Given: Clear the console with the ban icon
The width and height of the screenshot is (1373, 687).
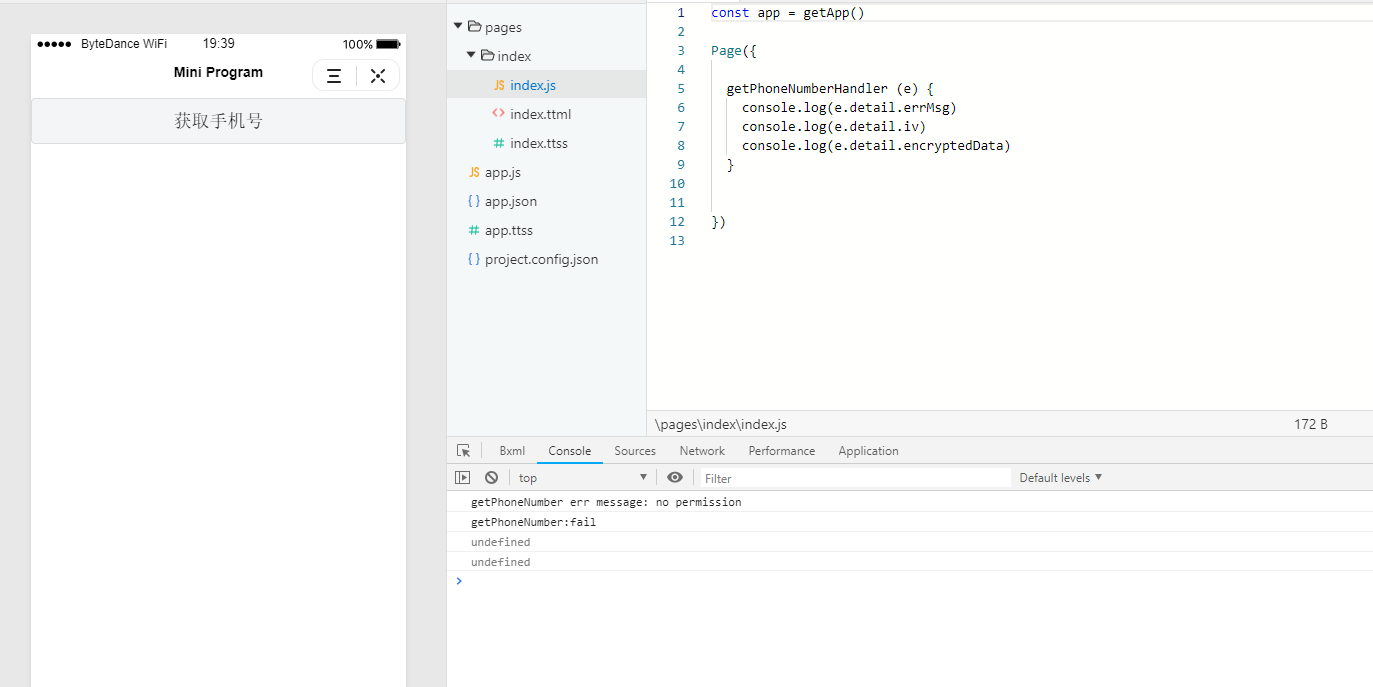Looking at the screenshot, I should (x=491, y=478).
